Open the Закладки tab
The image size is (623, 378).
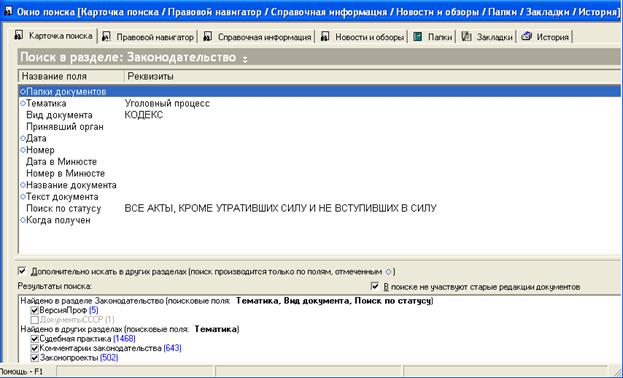(x=487, y=37)
